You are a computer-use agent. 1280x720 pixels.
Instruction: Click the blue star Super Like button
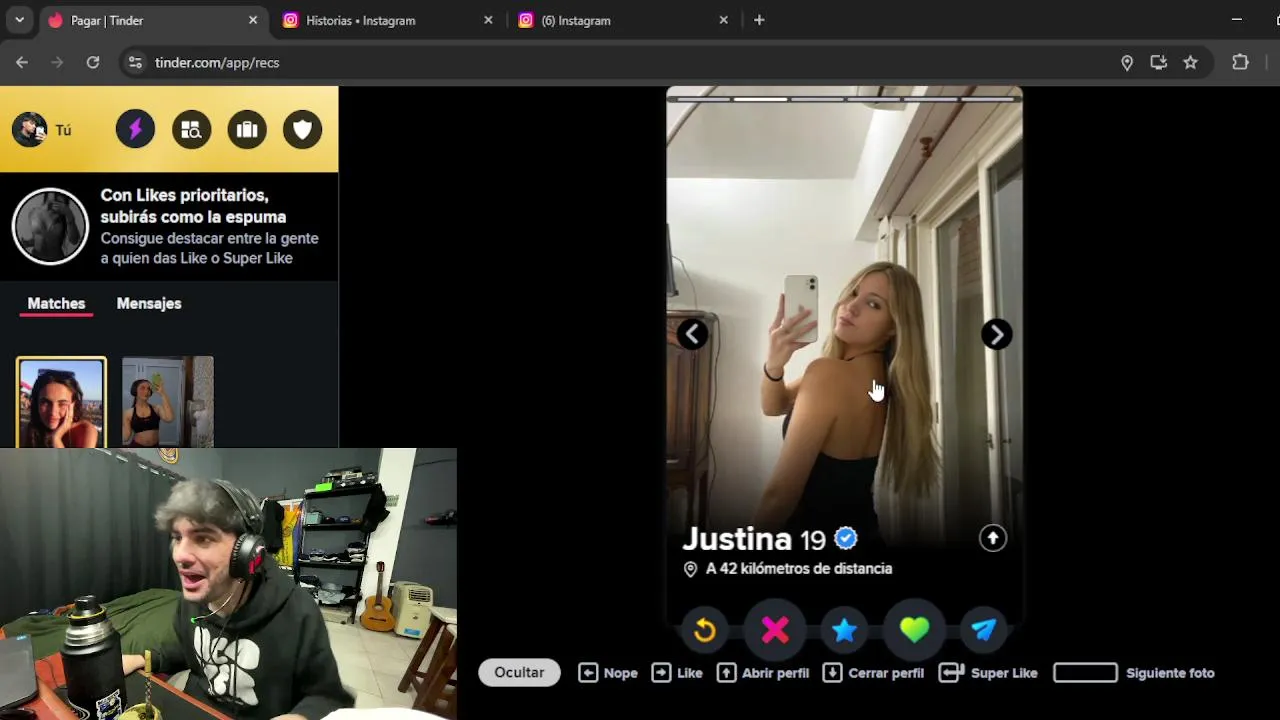pos(845,629)
